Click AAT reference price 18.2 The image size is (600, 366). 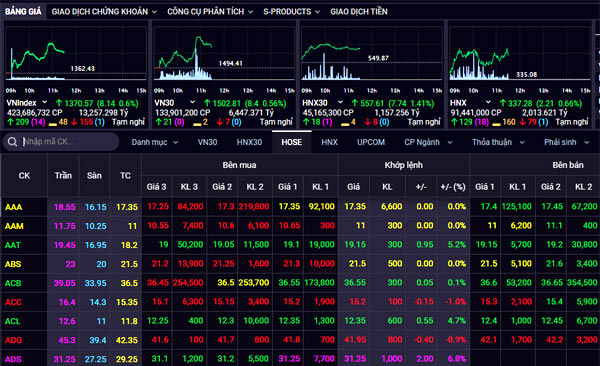coord(129,245)
